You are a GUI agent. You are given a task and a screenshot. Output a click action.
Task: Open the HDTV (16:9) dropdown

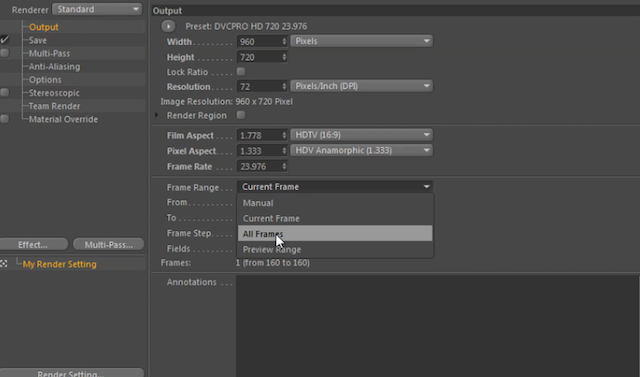362,135
